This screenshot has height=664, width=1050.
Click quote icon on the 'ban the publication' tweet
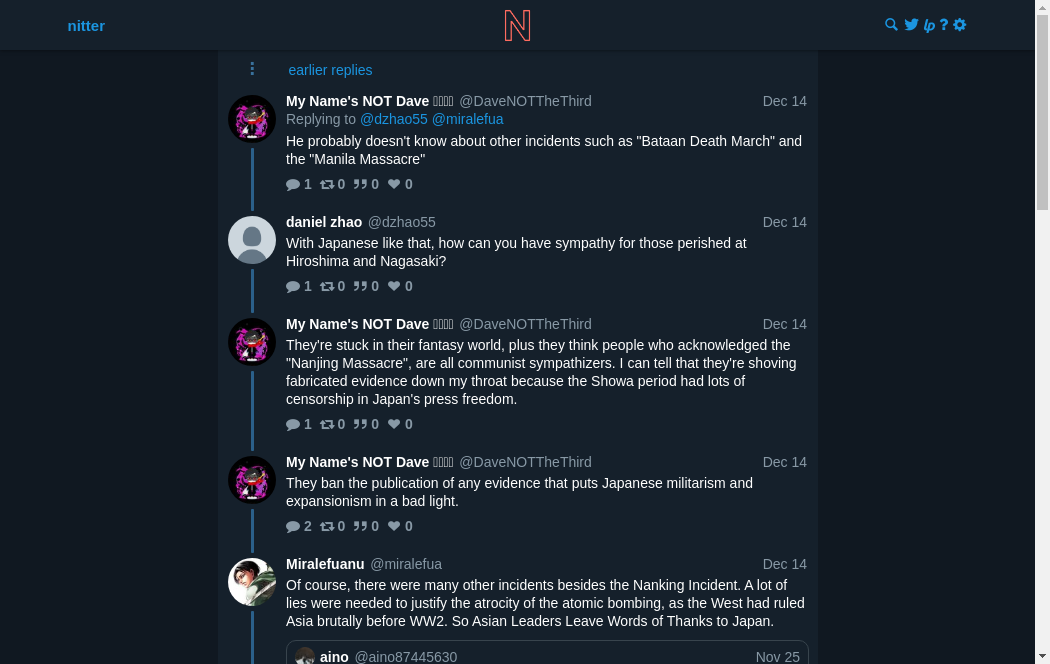tap(360, 527)
